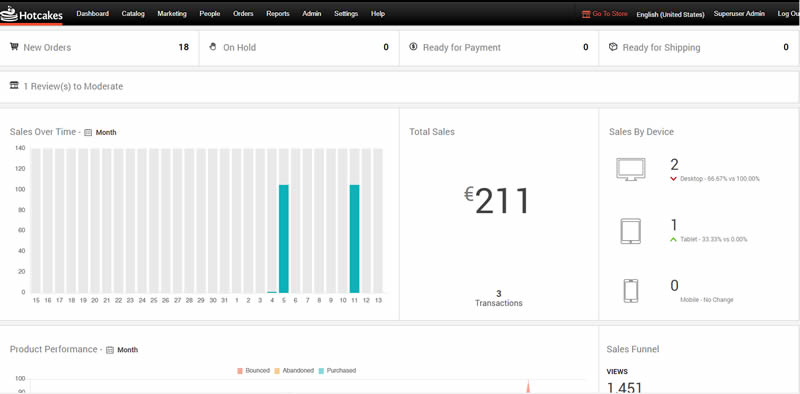Open the Ready for Shipping link
This screenshot has width=800, height=394.
pyautogui.click(x=661, y=47)
